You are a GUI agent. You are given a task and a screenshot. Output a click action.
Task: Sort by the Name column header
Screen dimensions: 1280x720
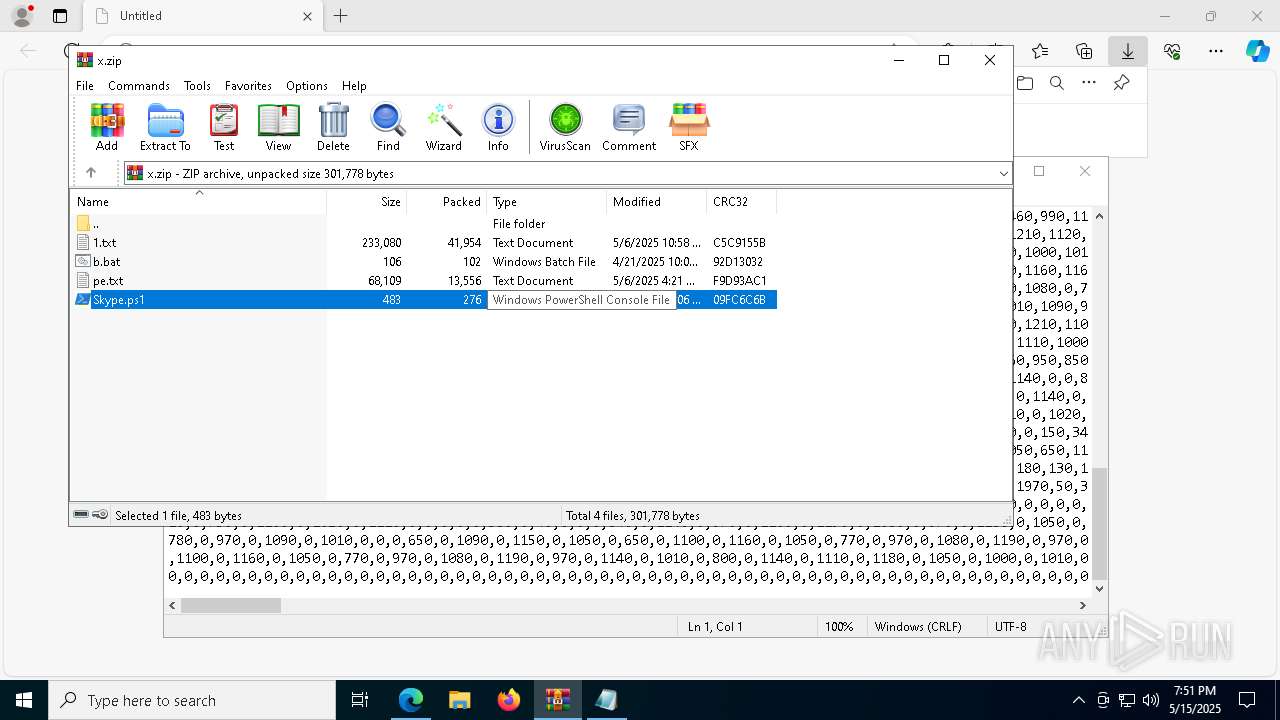pyautogui.click(x=198, y=202)
